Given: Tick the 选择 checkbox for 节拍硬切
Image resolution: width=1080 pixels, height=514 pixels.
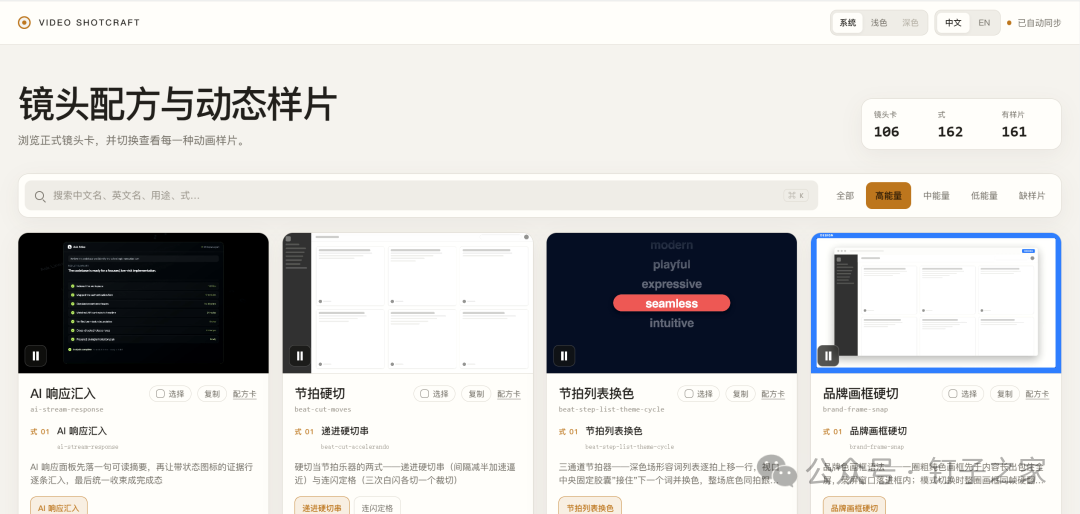Looking at the screenshot, I should click(425, 394).
